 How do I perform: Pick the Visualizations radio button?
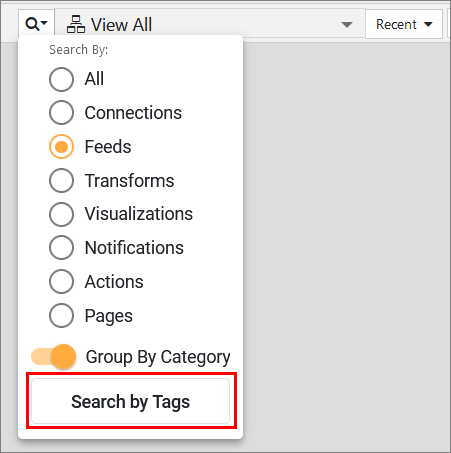click(x=61, y=214)
